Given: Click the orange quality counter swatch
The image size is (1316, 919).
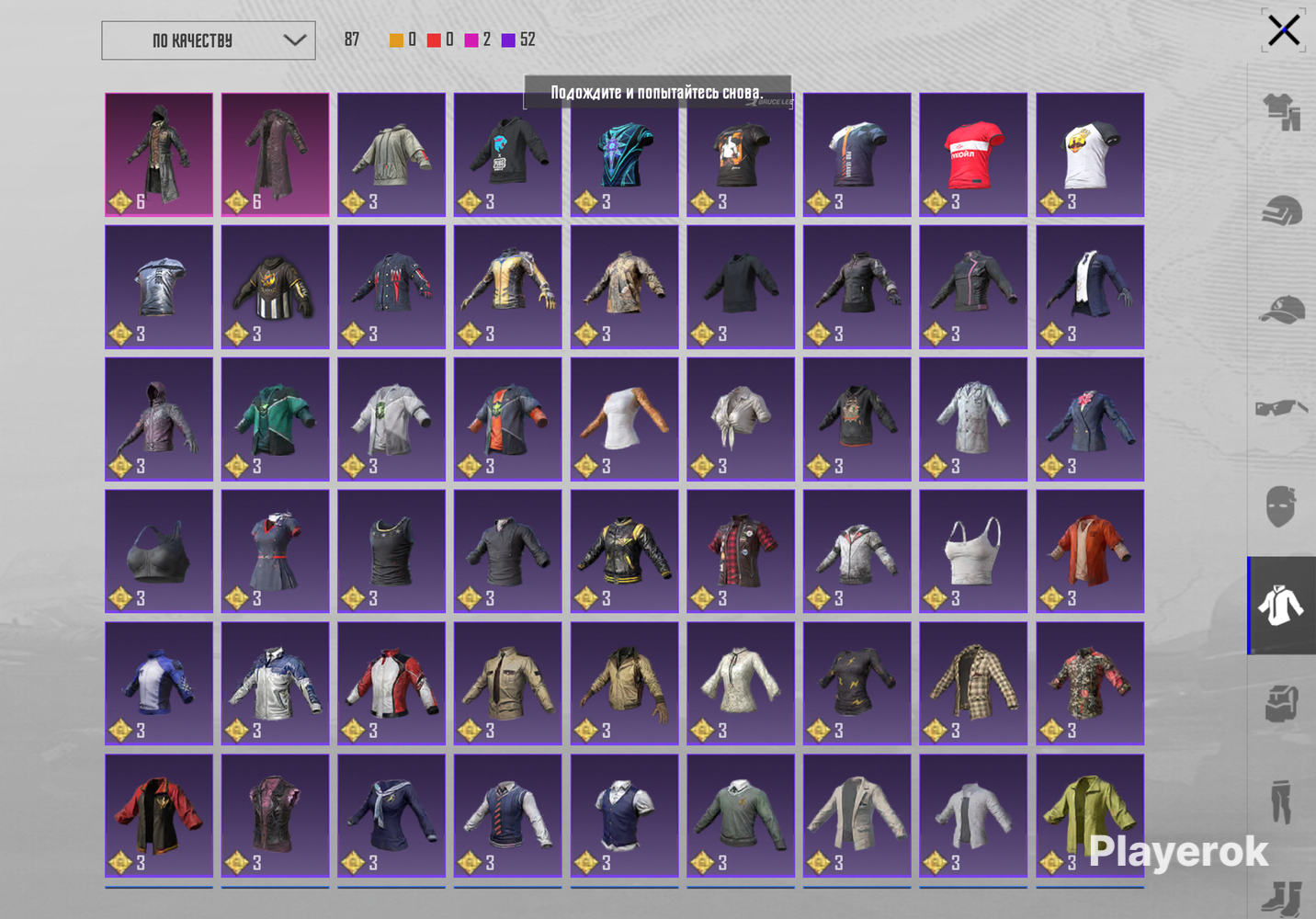Looking at the screenshot, I should [396, 40].
